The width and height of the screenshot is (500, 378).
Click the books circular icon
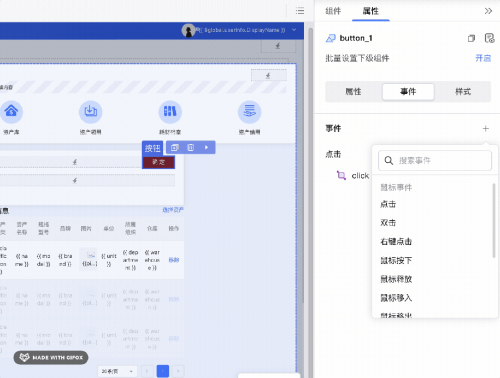coord(170,112)
